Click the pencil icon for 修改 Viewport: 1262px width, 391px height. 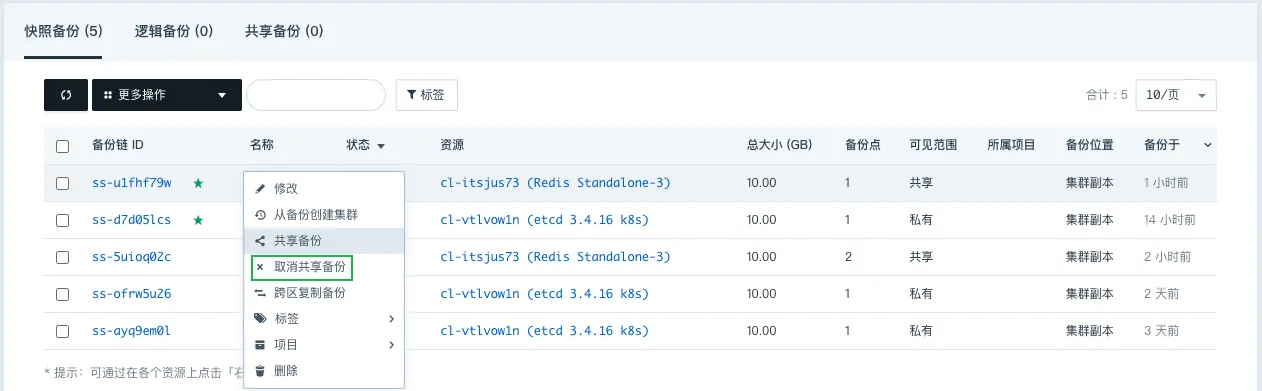[x=260, y=188]
